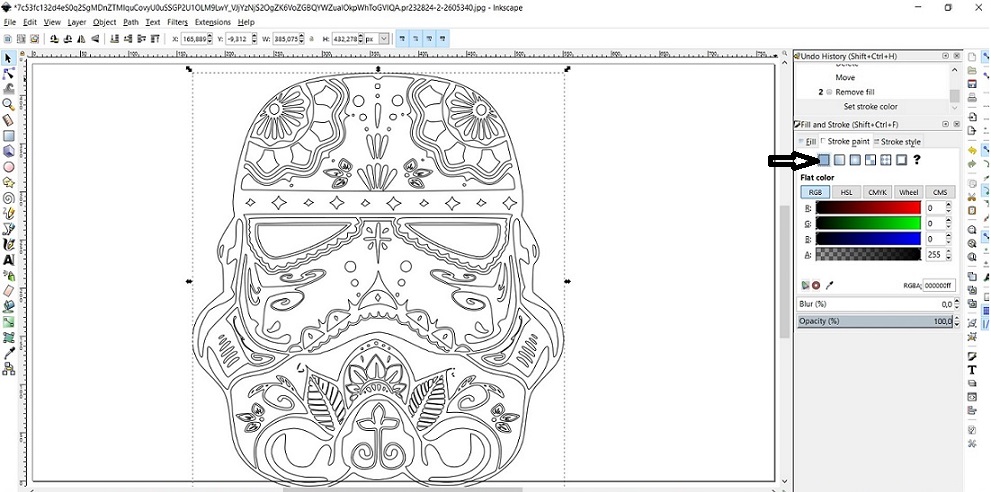The width and height of the screenshot is (991, 492).
Task: Switch to the CMYK color mode
Action: pos(877,192)
